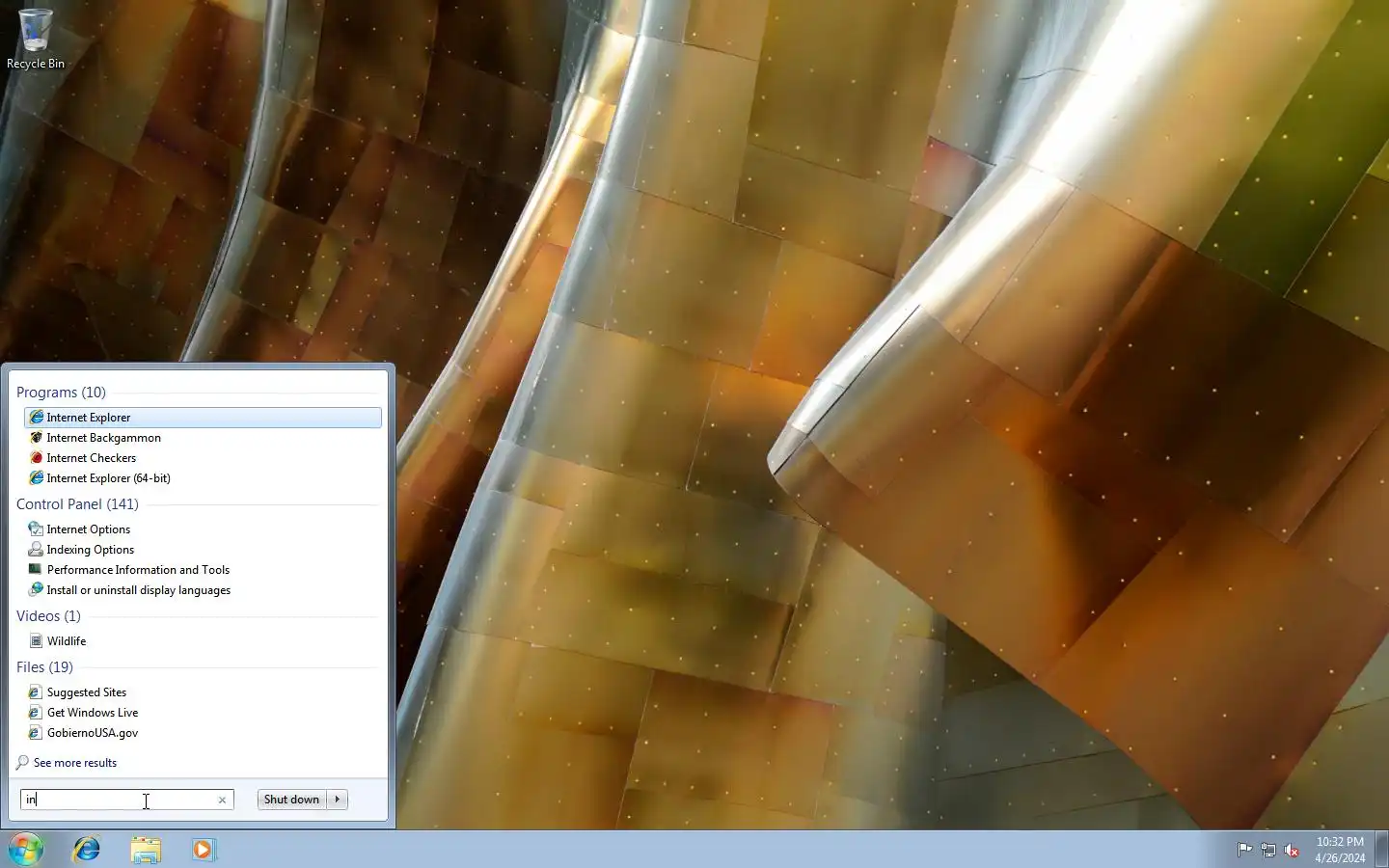This screenshot has width=1389, height=868.
Task: Select the Get Windows Live result text
Action: point(93,713)
